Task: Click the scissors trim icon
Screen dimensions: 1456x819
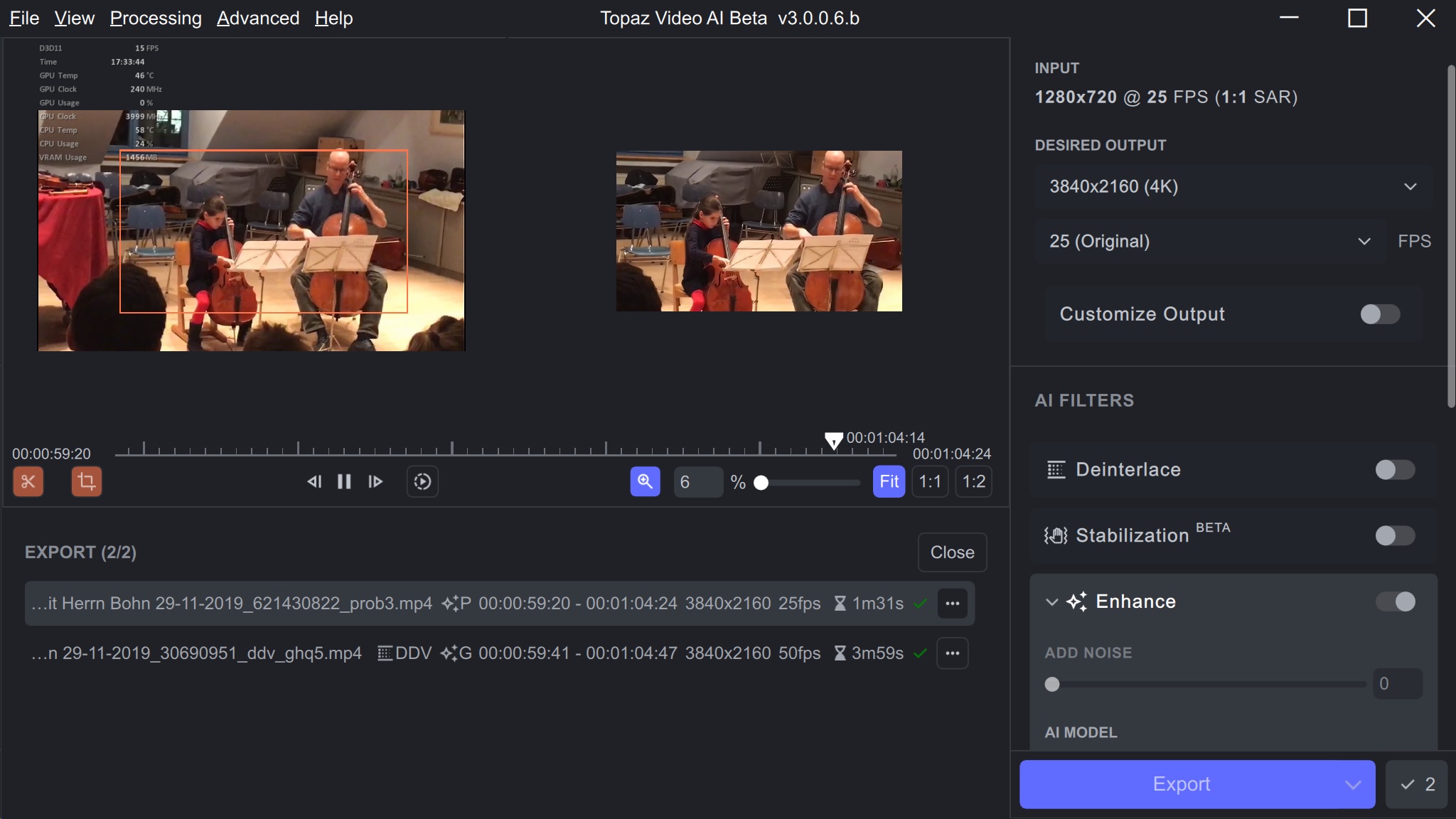Action: [28, 481]
